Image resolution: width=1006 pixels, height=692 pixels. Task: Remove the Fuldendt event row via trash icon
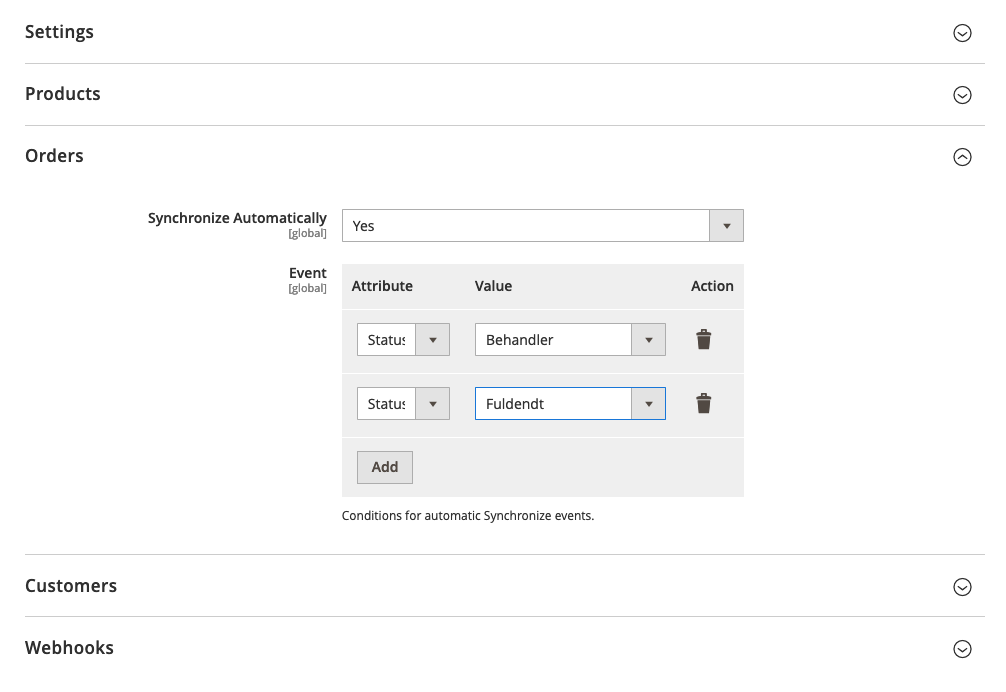[704, 404]
